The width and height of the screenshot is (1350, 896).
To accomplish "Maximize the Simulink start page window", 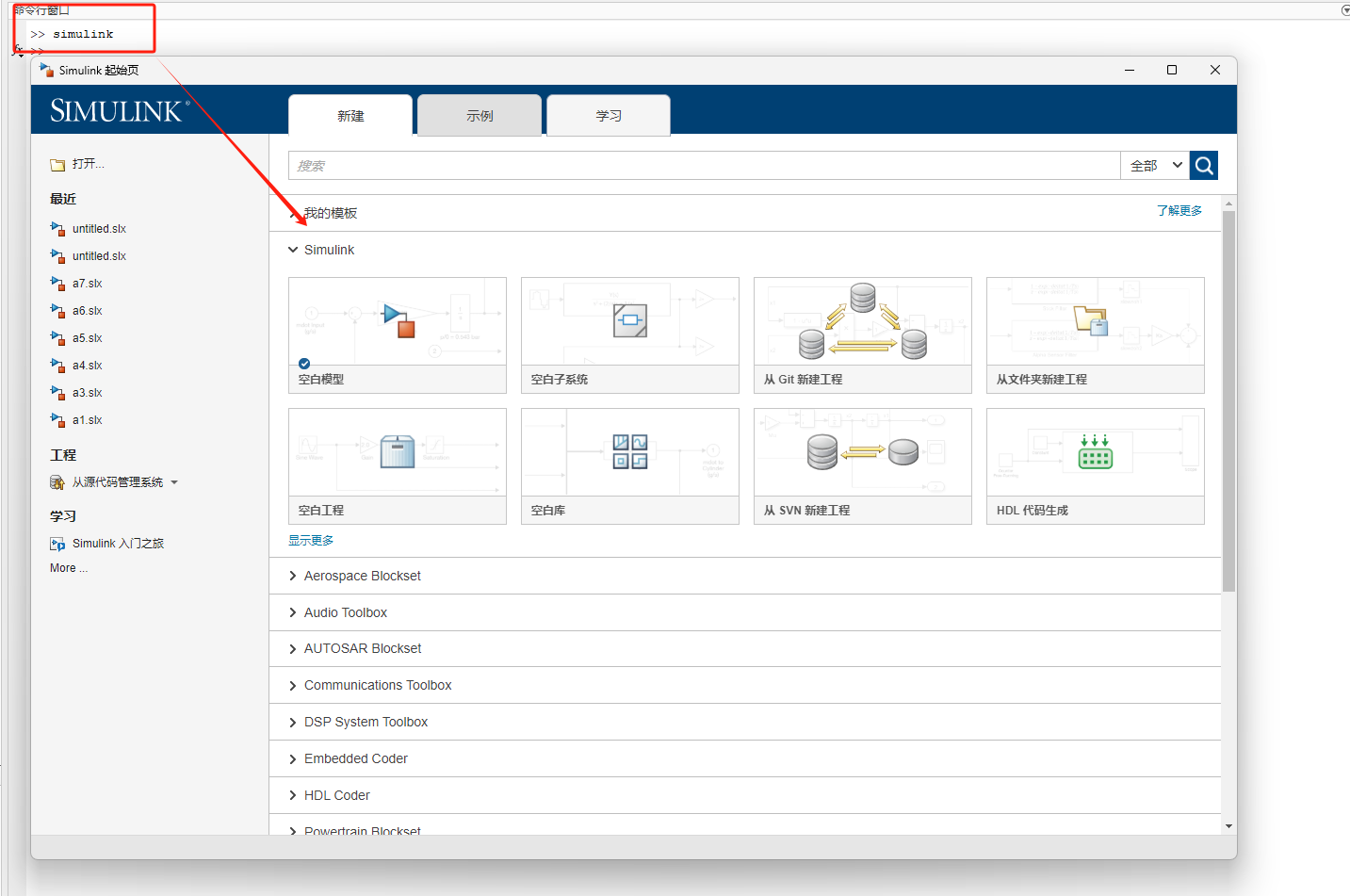I will pos(1172,70).
